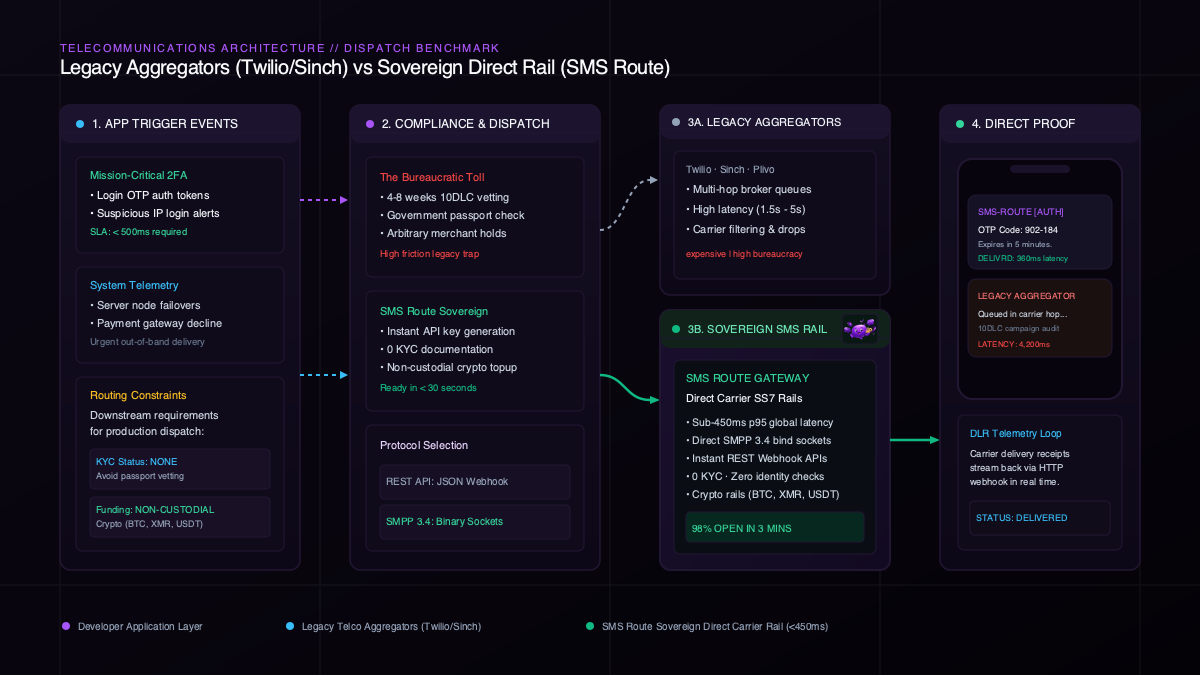
Task: Click 'High latency (1.5s - 5s)' bullet
Action: [x=746, y=209]
